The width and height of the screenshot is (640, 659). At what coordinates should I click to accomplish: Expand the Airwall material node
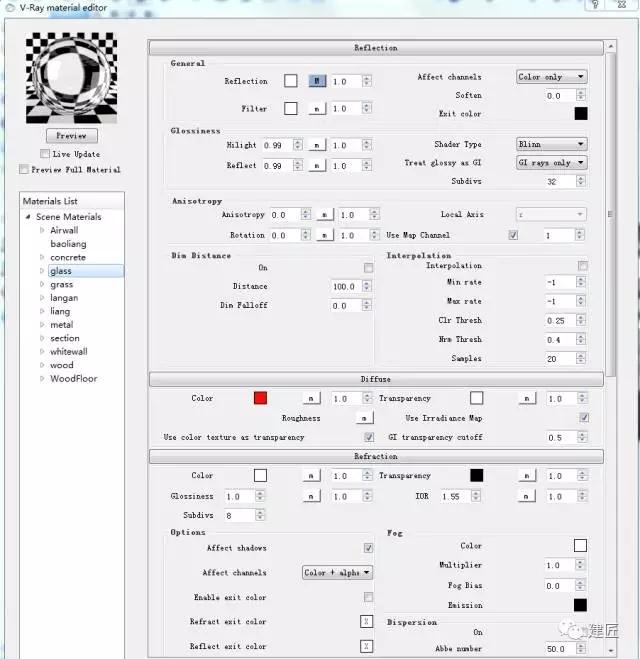click(x=42, y=230)
